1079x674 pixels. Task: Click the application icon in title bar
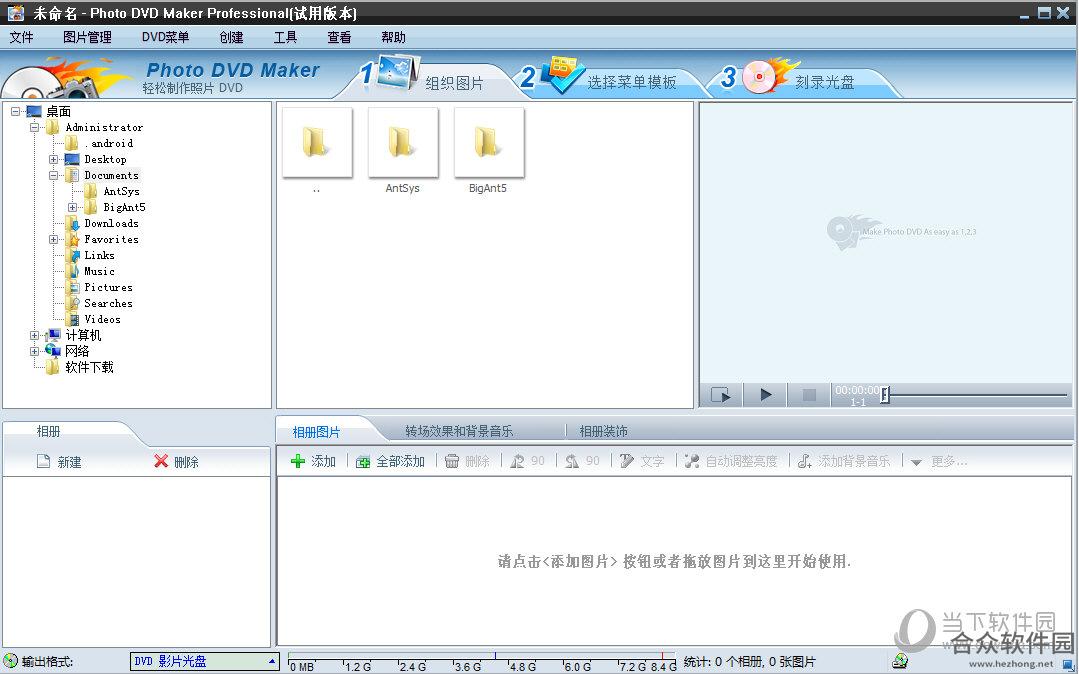[15, 12]
